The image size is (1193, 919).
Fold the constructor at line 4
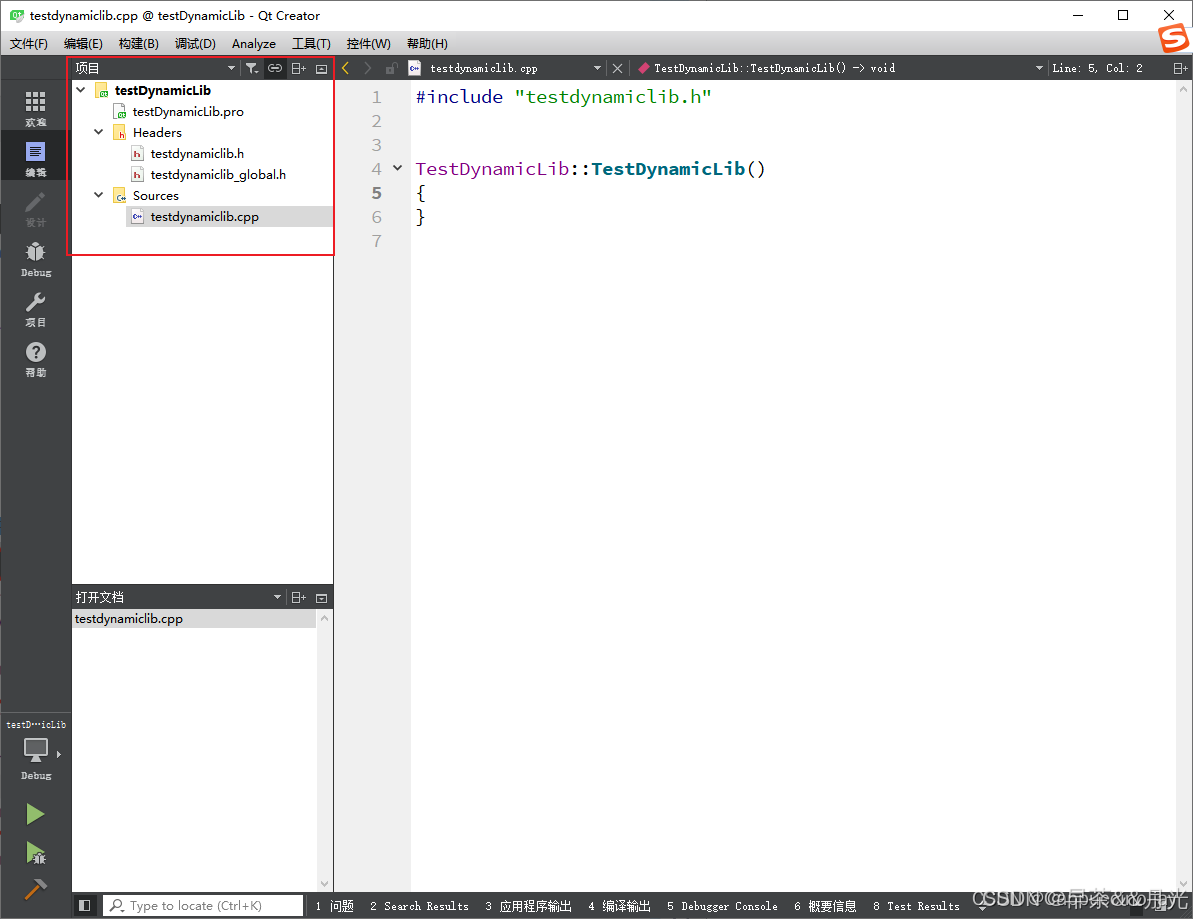click(x=397, y=168)
